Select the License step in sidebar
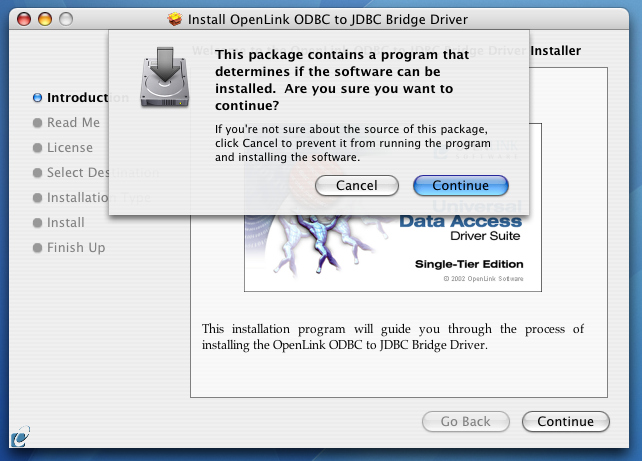This screenshot has width=642, height=461. pos(70,147)
